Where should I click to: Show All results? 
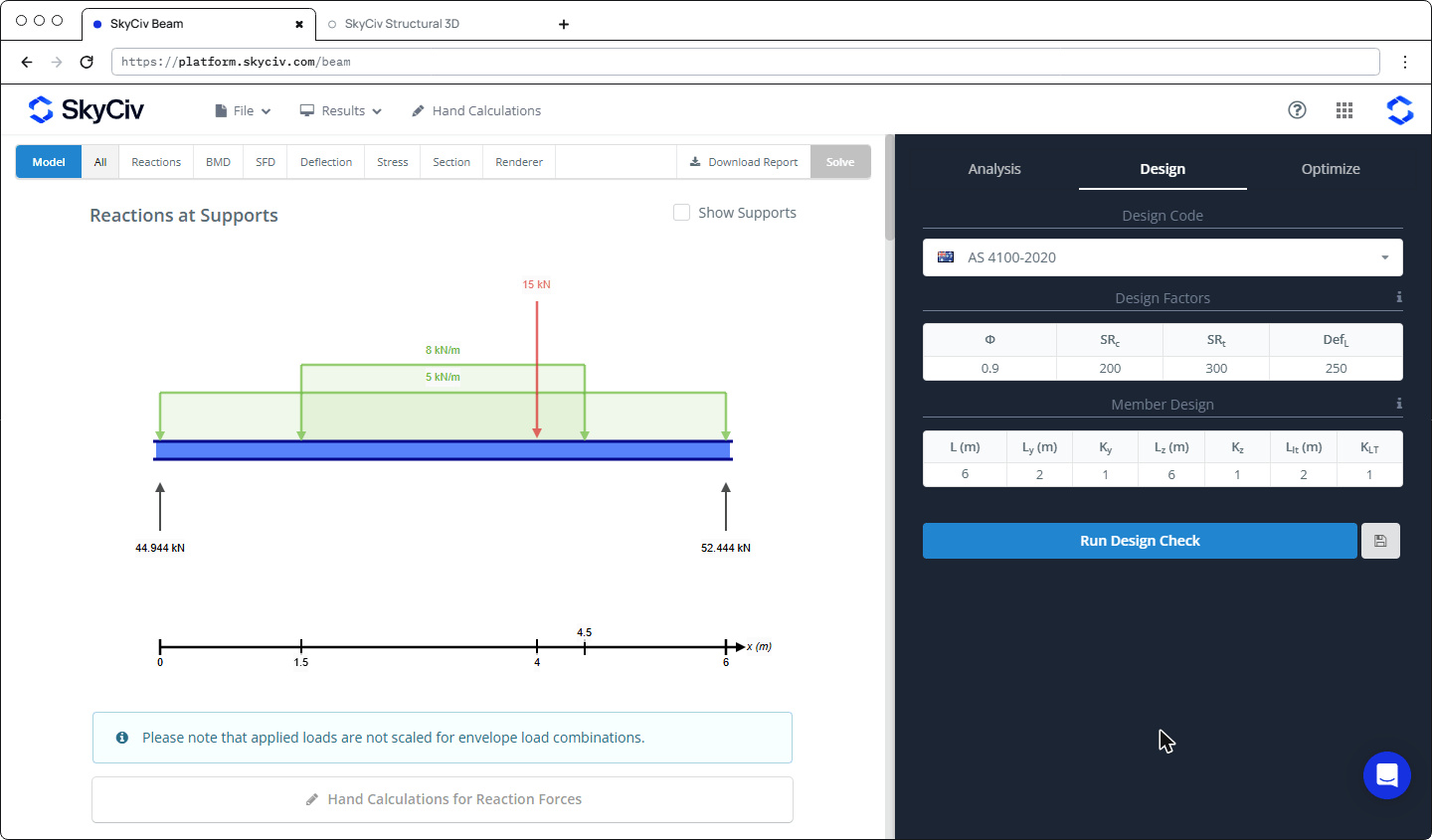click(x=100, y=162)
